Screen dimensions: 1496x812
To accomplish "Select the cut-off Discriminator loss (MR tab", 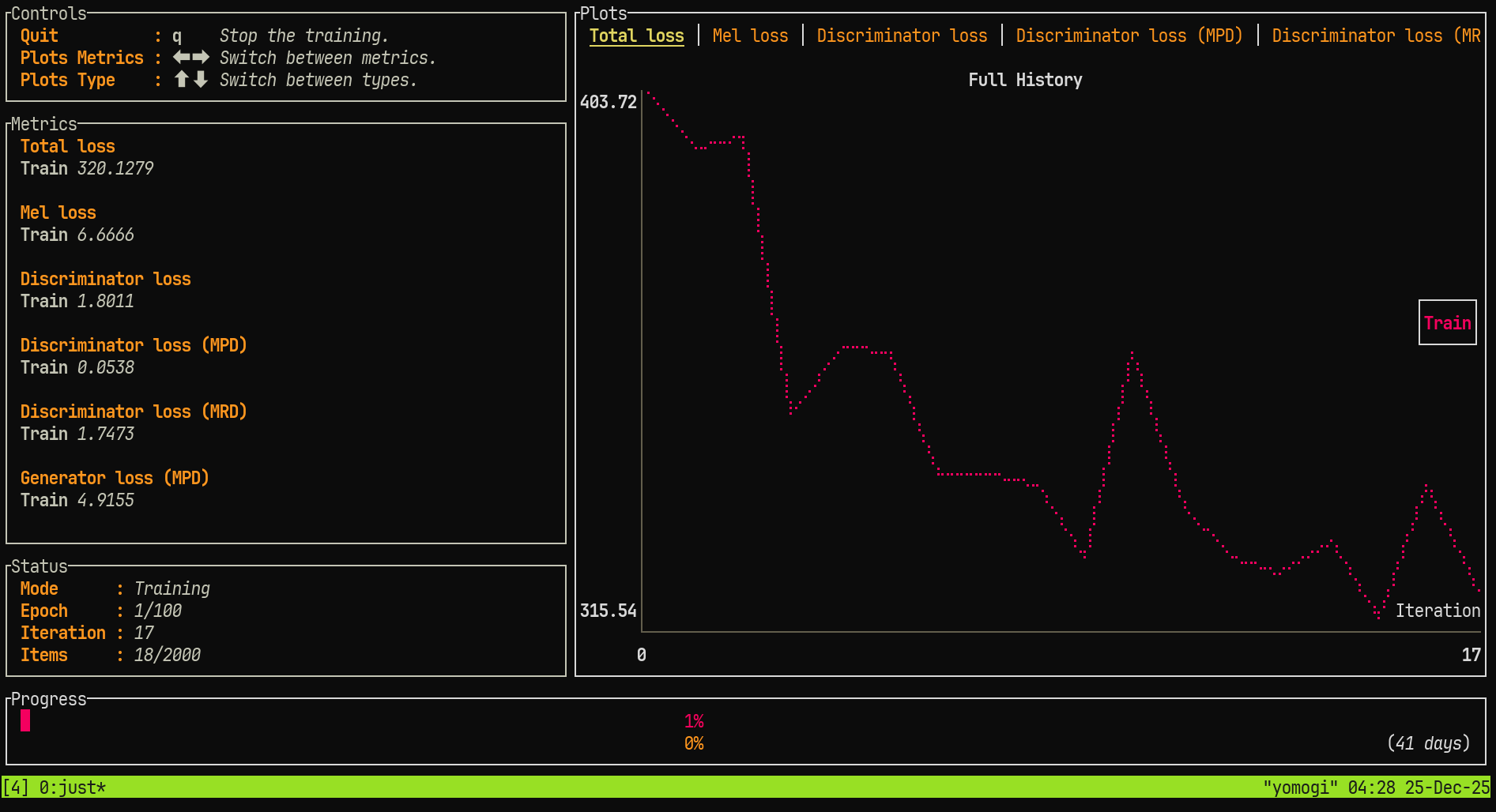I will pos(1376,36).
